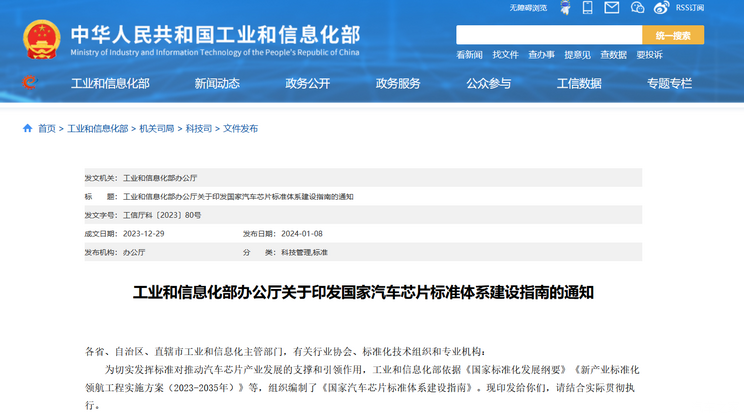This screenshot has height=418, width=744.
Task: Select the 提意见 search option
Action: [577, 55]
